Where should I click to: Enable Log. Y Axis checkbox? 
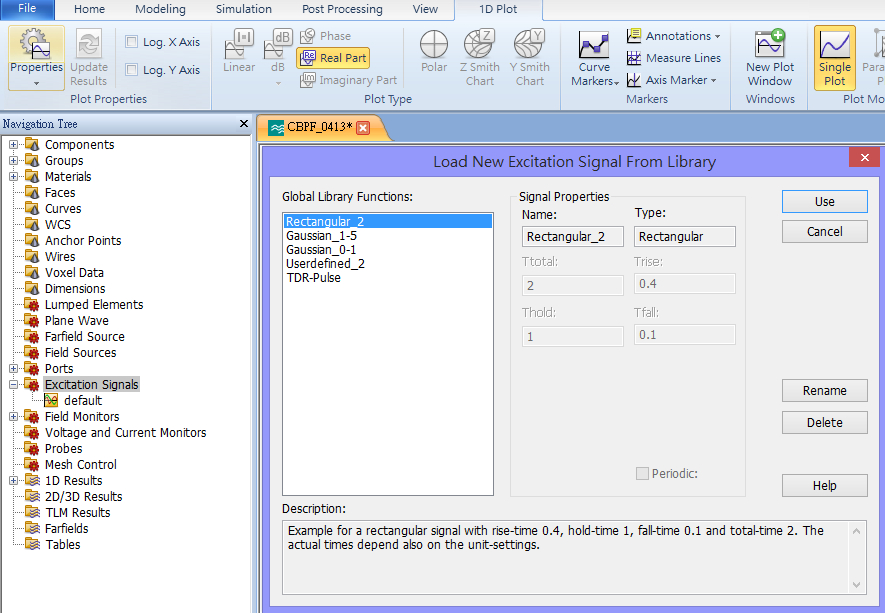132,69
